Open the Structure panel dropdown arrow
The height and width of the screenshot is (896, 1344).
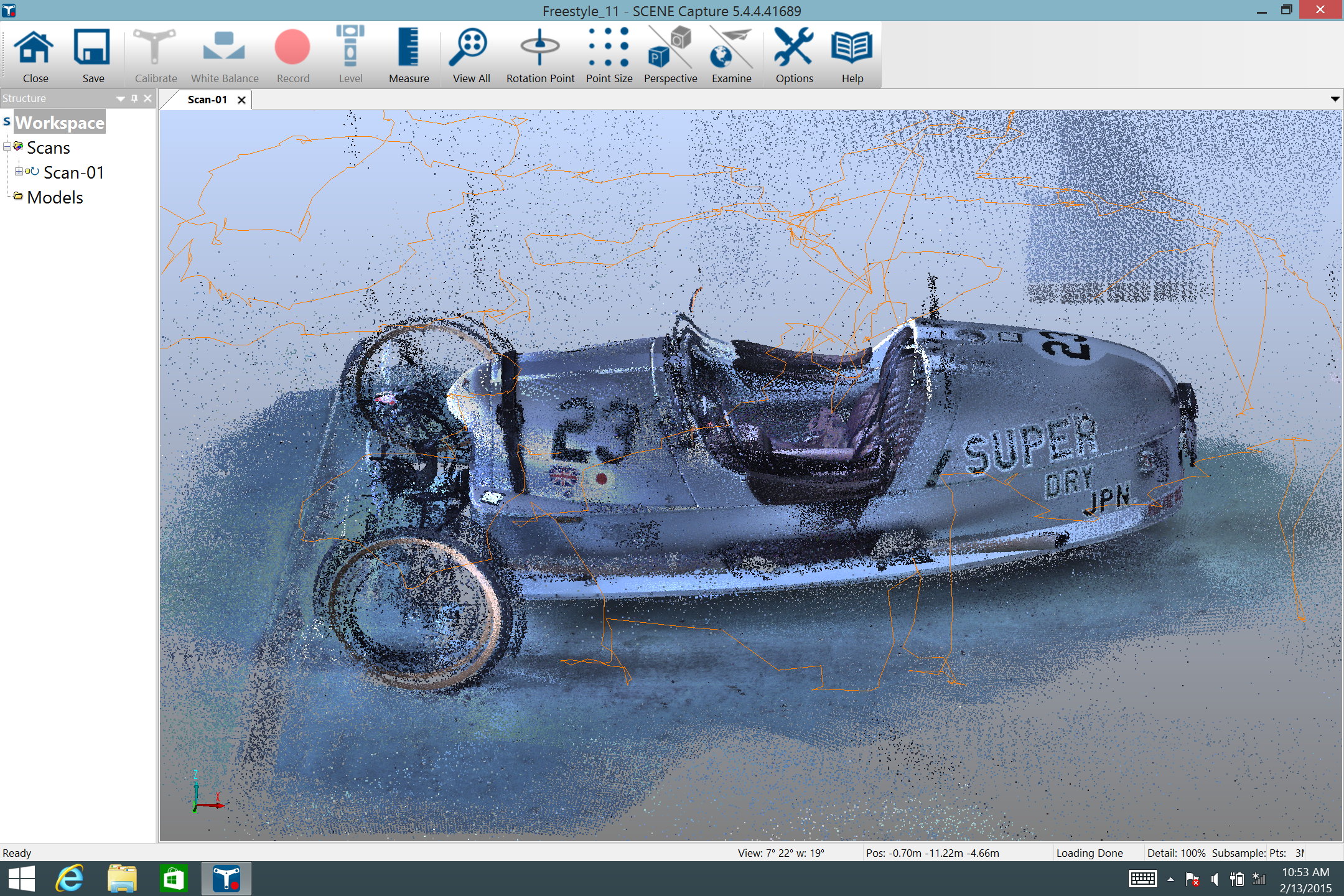(121, 98)
